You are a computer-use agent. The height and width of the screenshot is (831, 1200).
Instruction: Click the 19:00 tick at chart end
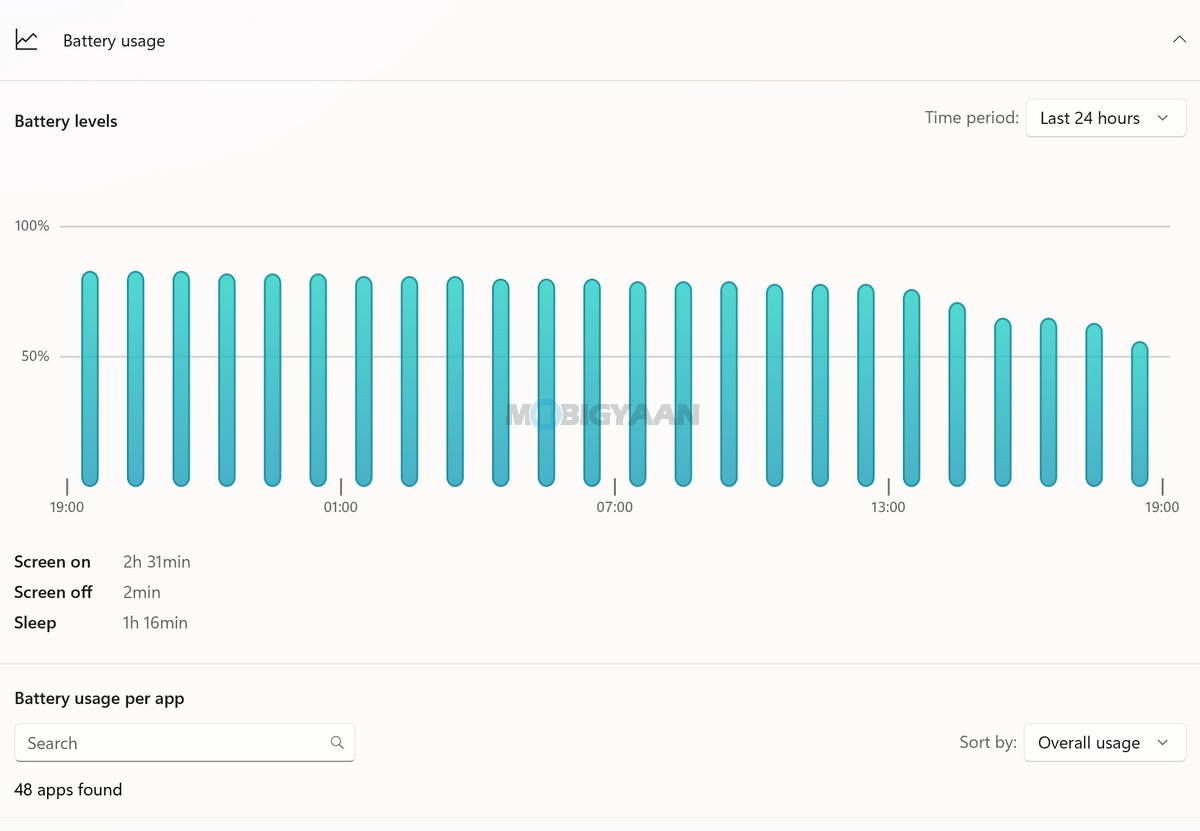(1162, 487)
